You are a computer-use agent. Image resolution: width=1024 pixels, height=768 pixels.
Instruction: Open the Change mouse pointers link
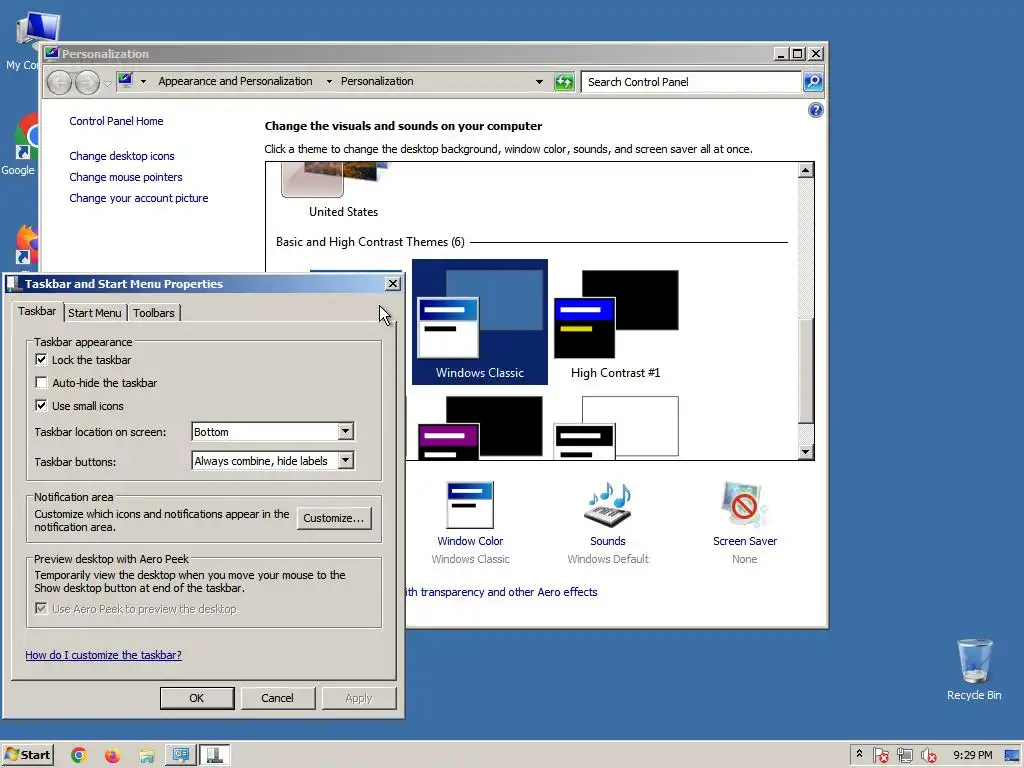[125, 177]
